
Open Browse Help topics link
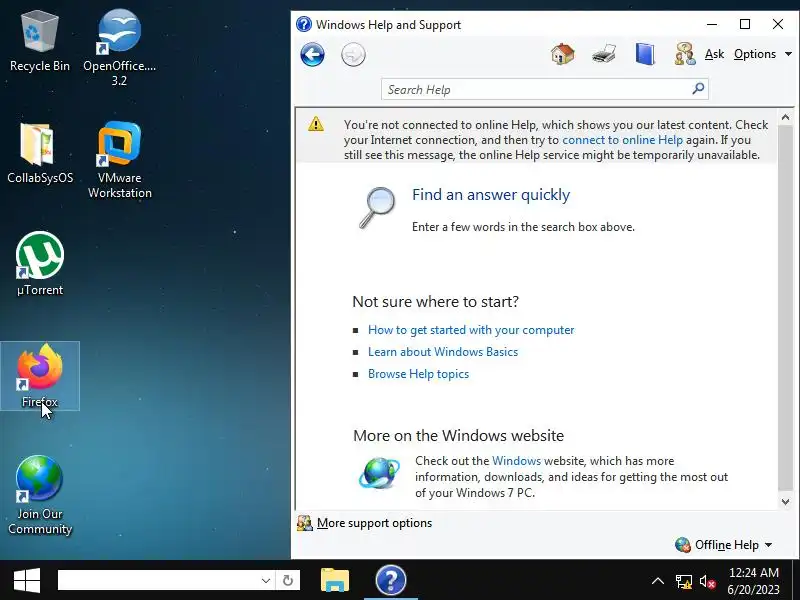point(418,374)
